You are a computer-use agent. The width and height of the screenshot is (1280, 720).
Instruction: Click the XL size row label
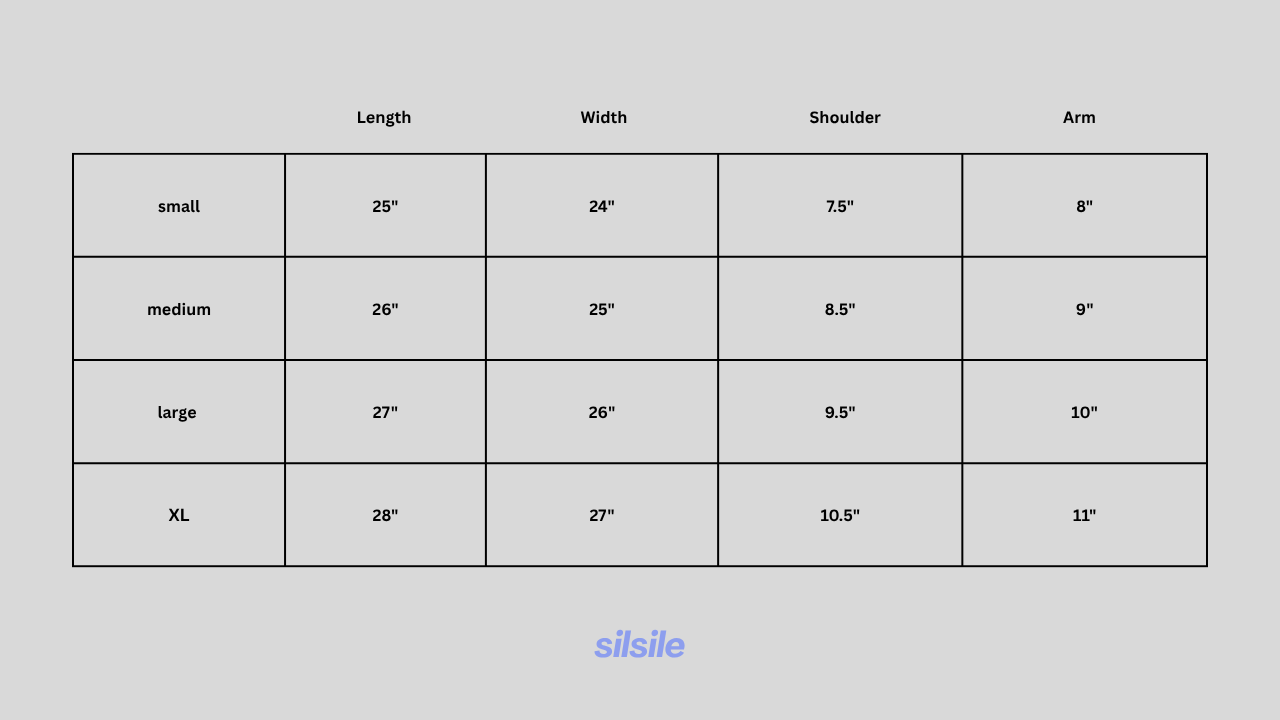179,515
